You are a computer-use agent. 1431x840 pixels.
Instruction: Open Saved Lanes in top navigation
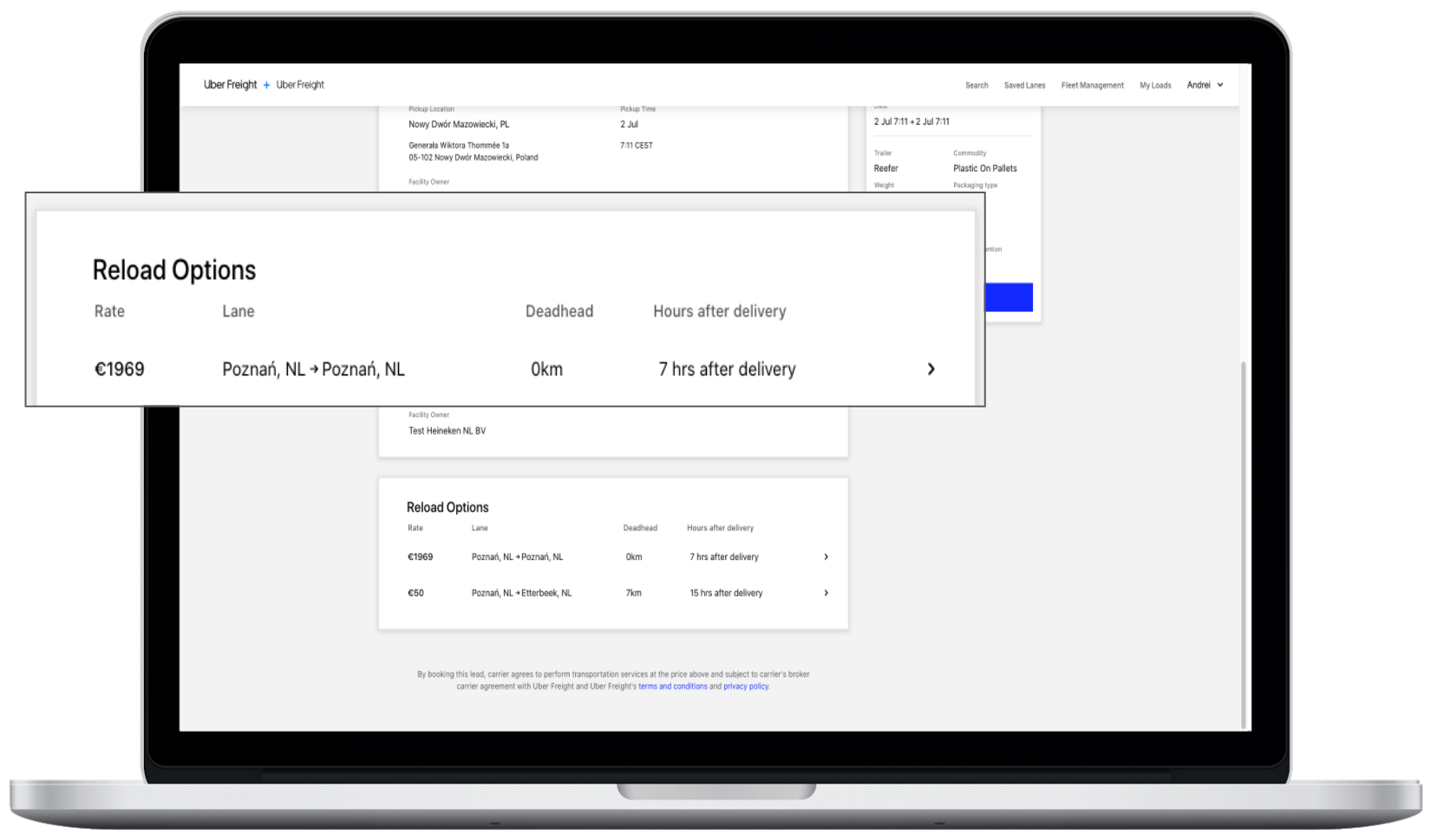click(1024, 86)
